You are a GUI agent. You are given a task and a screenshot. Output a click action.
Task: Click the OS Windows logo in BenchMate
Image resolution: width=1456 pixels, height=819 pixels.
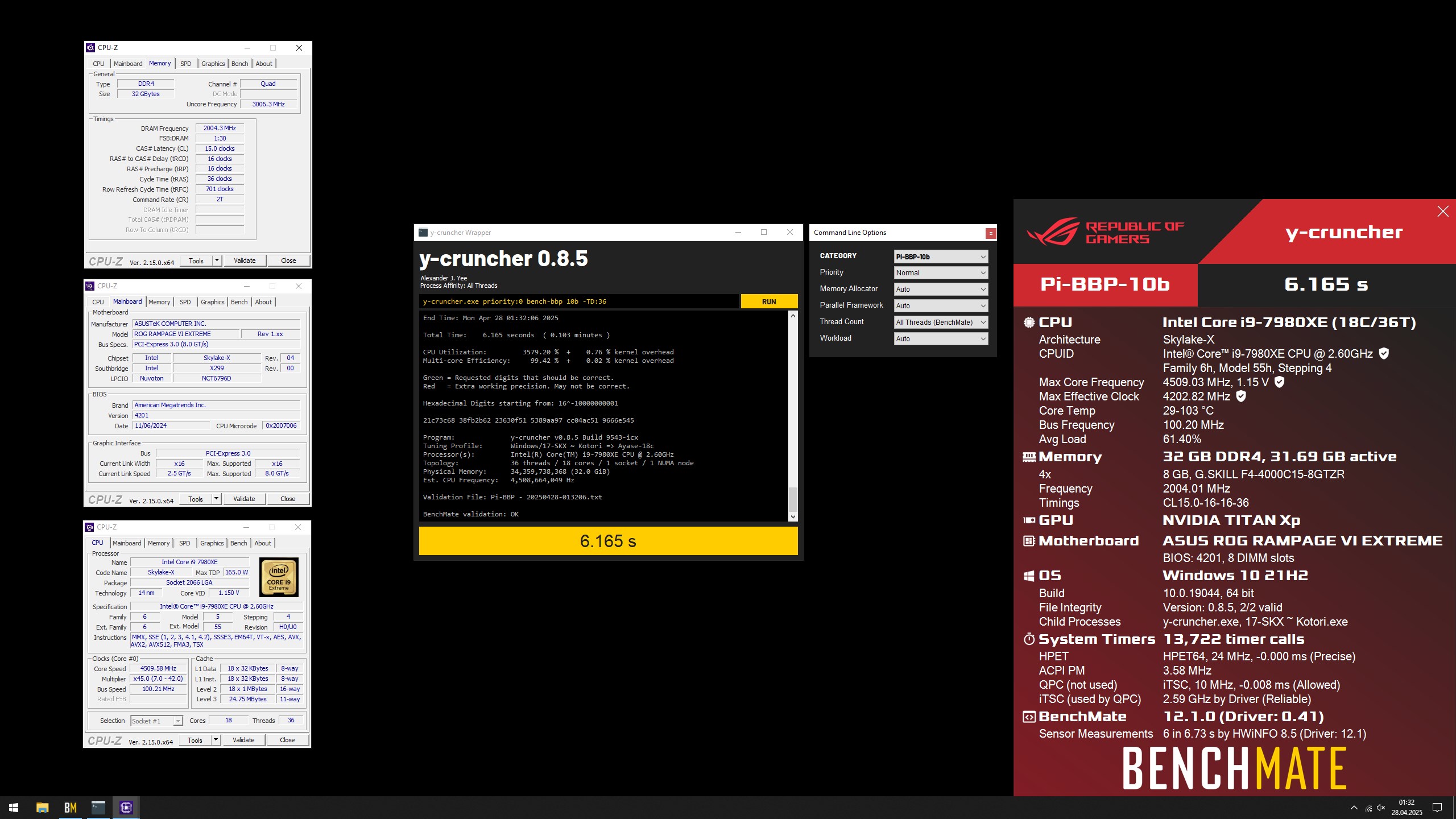(x=1029, y=576)
